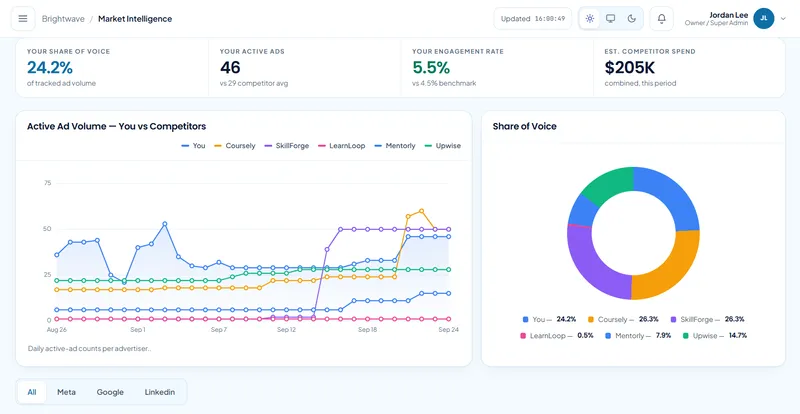Toggle You series in chart legend
The width and height of the screenshot is (800, 414).
tap(193, 146)
